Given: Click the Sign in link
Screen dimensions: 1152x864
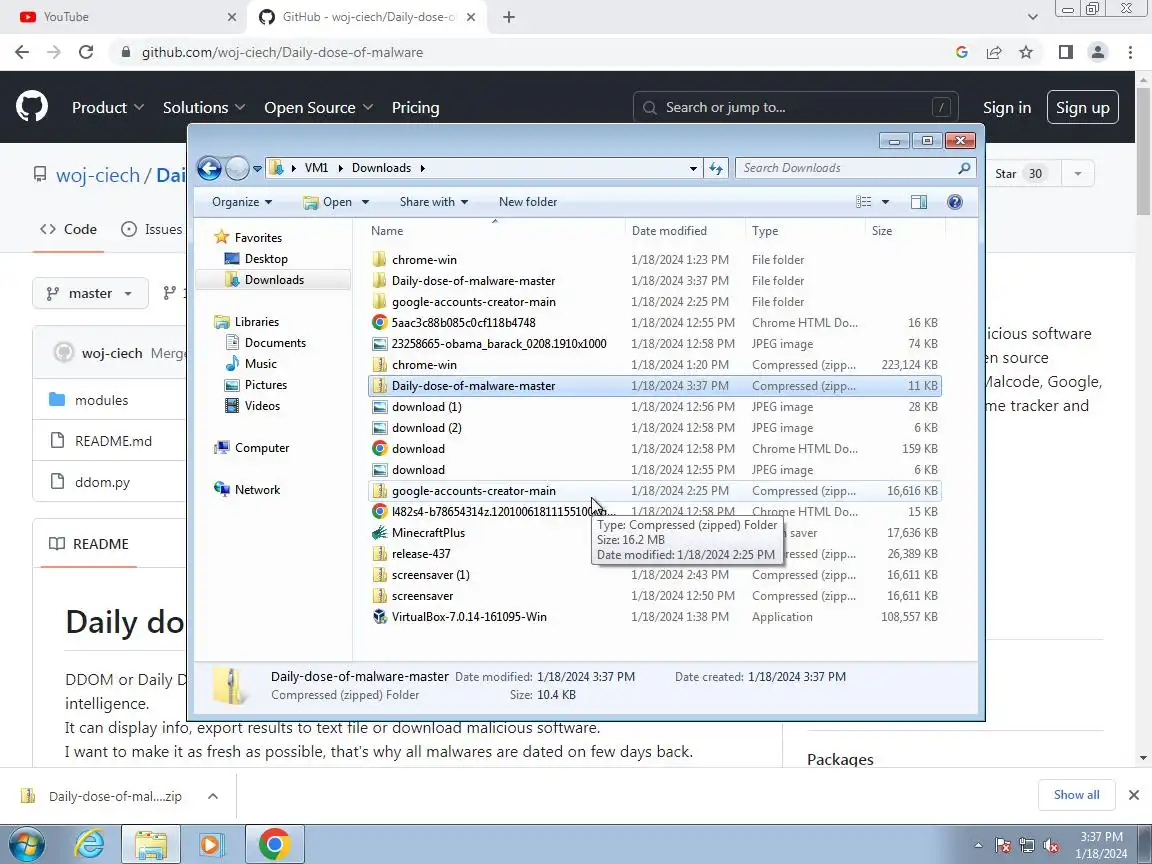Looking at the screenshot, I should pyautogui.click(x=1007, y=107).
